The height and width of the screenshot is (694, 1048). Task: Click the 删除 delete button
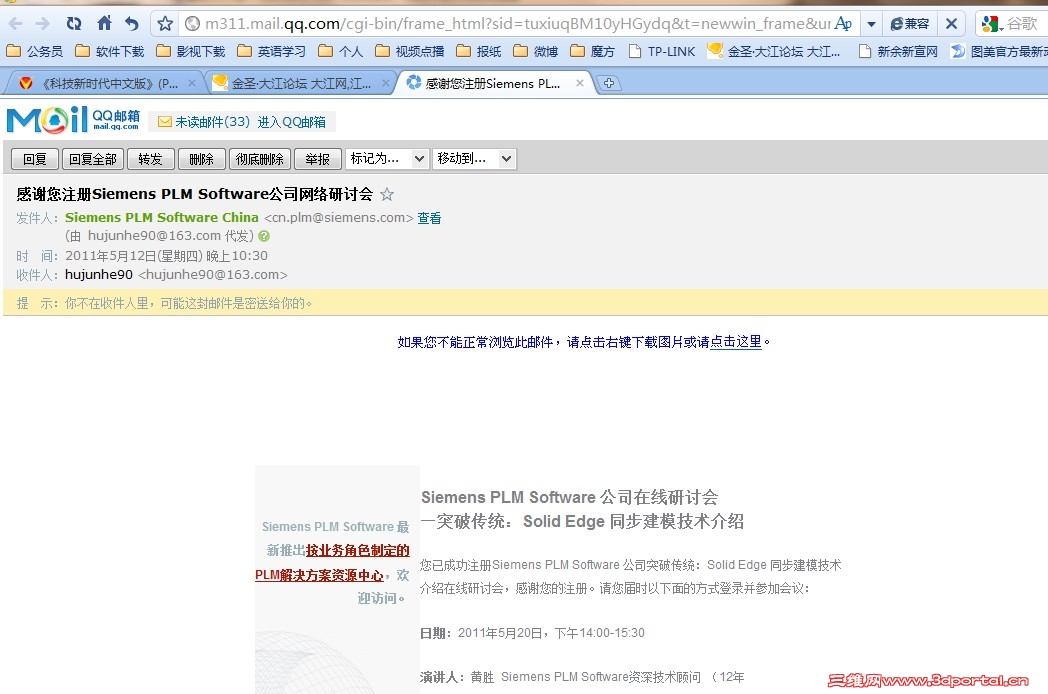pos(201,159)
